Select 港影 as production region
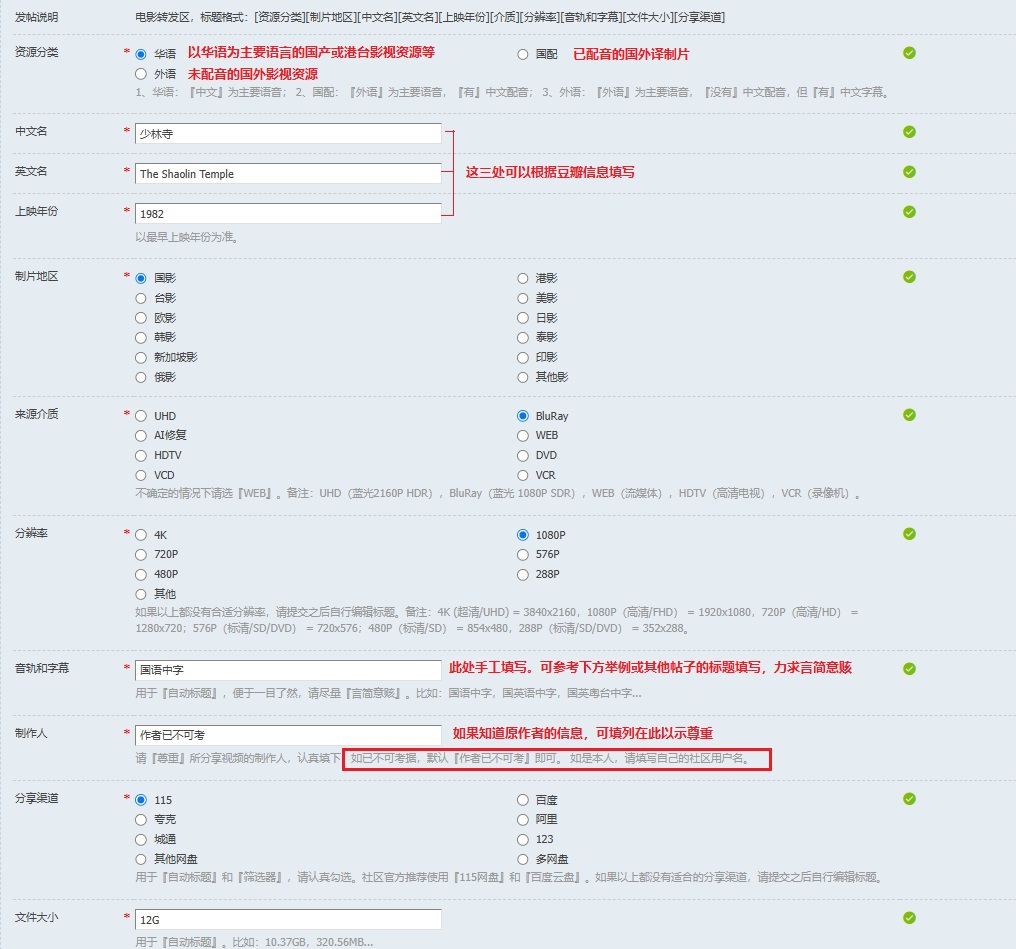 point(523,278)
